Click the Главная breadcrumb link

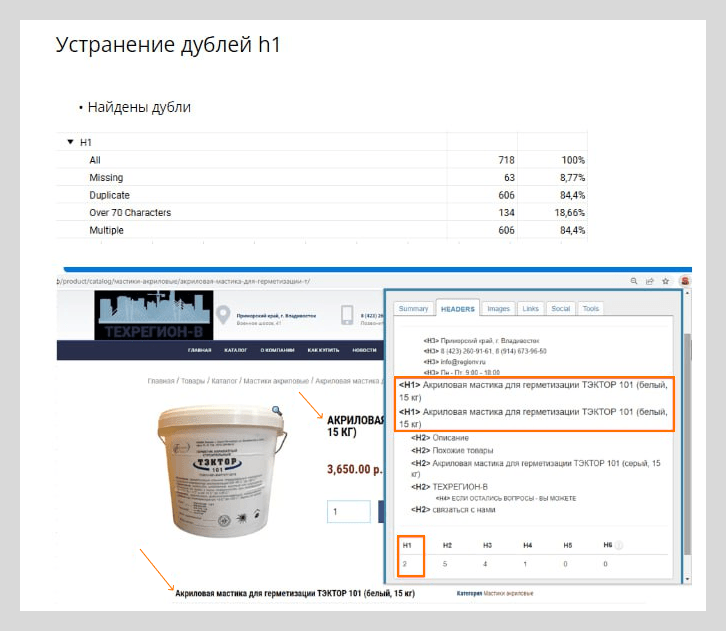coord(161,381)
